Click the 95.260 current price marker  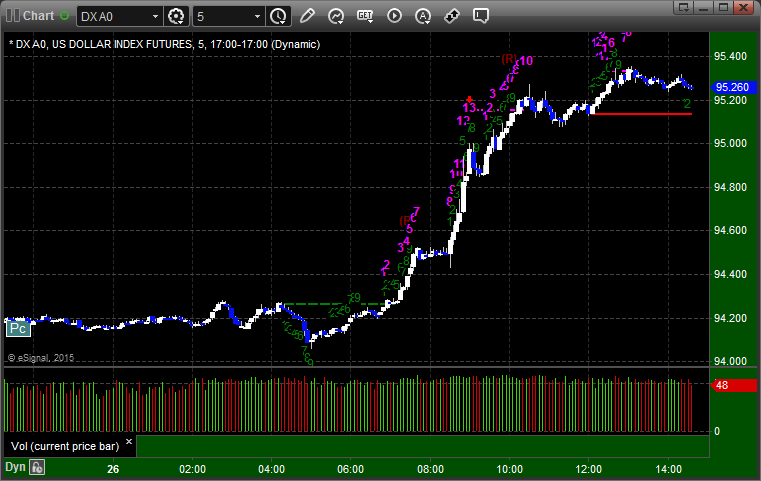pos(733,87)
